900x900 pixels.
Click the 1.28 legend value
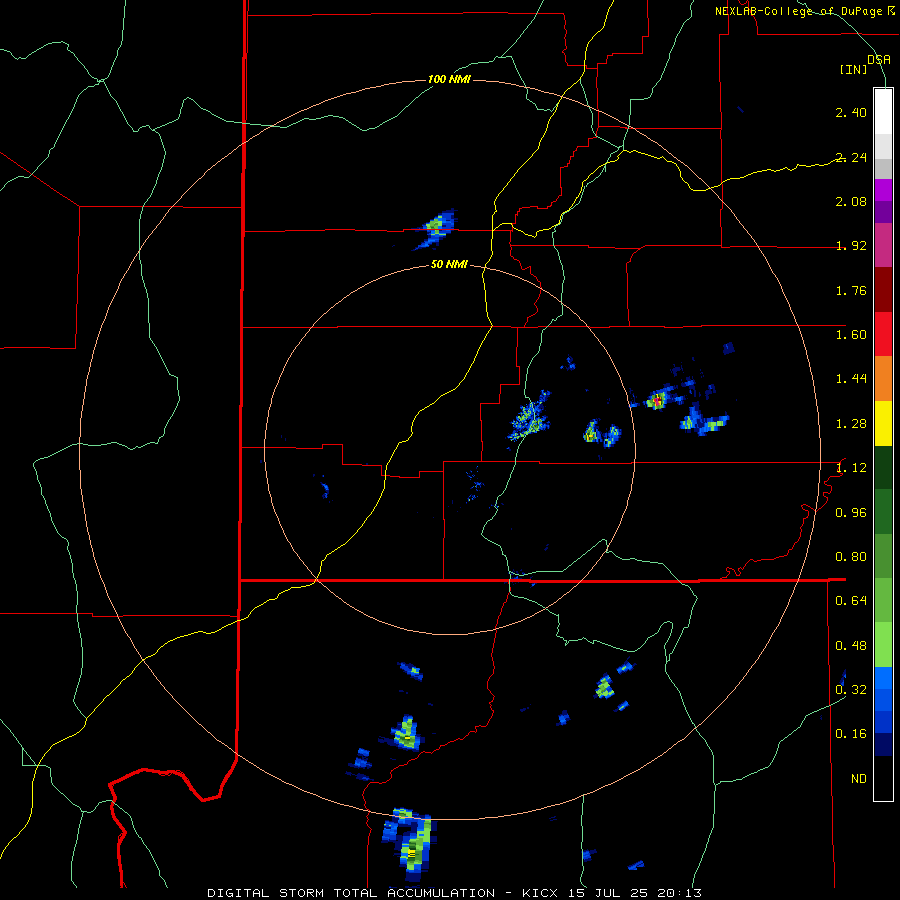pyautogui.click(x=851, y=424)
